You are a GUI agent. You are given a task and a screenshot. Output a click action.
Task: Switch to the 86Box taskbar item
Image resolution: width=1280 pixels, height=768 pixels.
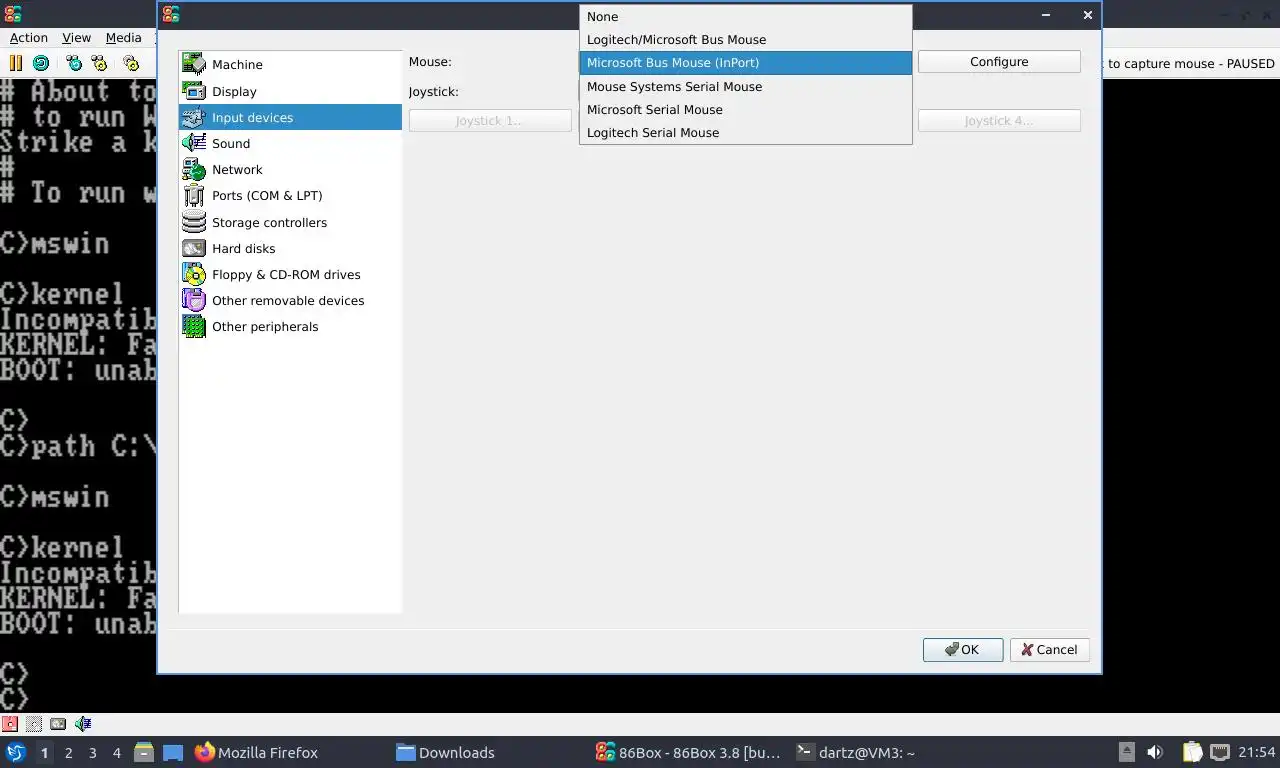point(688,753)
